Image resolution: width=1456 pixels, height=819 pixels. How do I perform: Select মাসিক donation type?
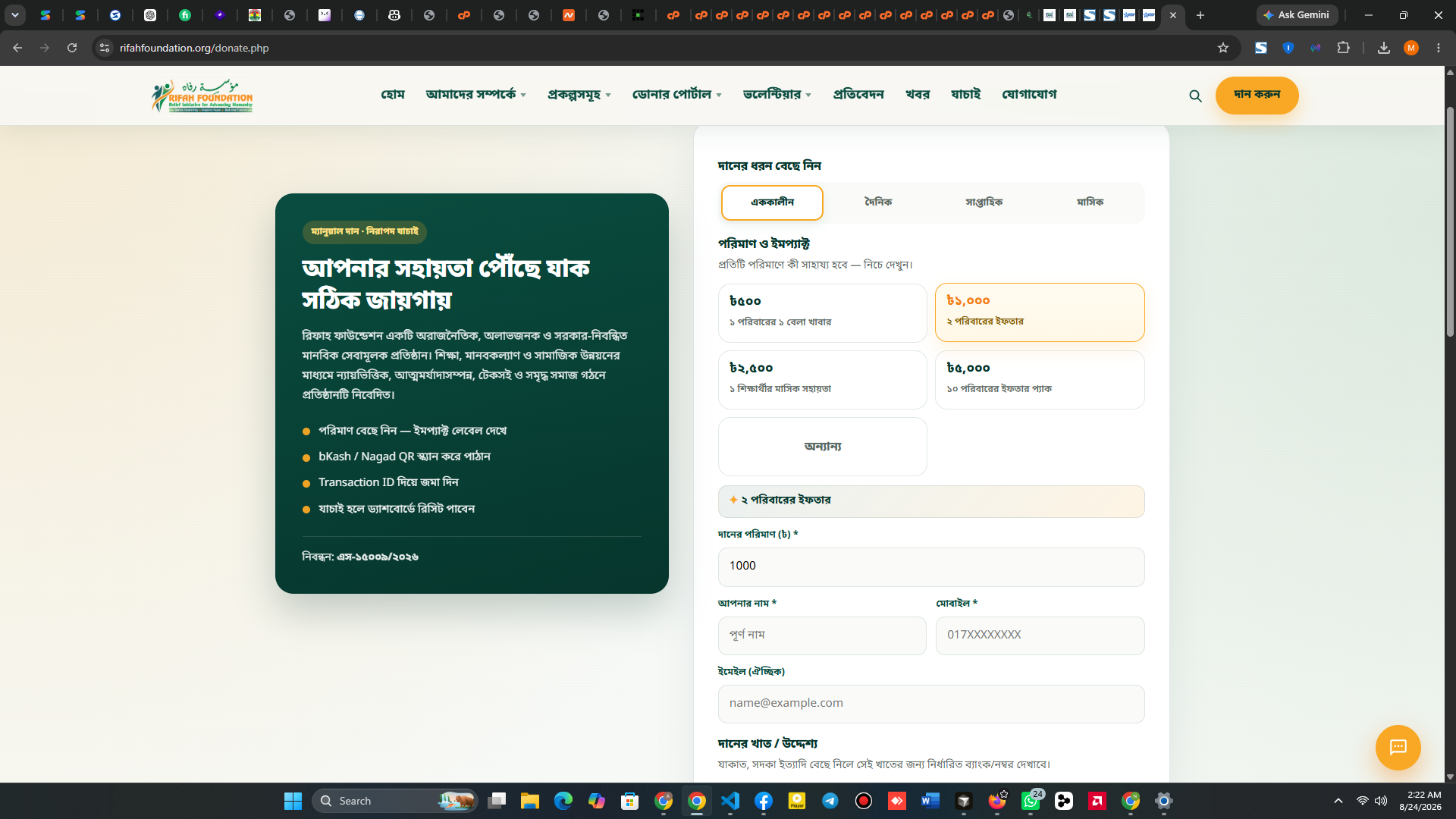1090,202
